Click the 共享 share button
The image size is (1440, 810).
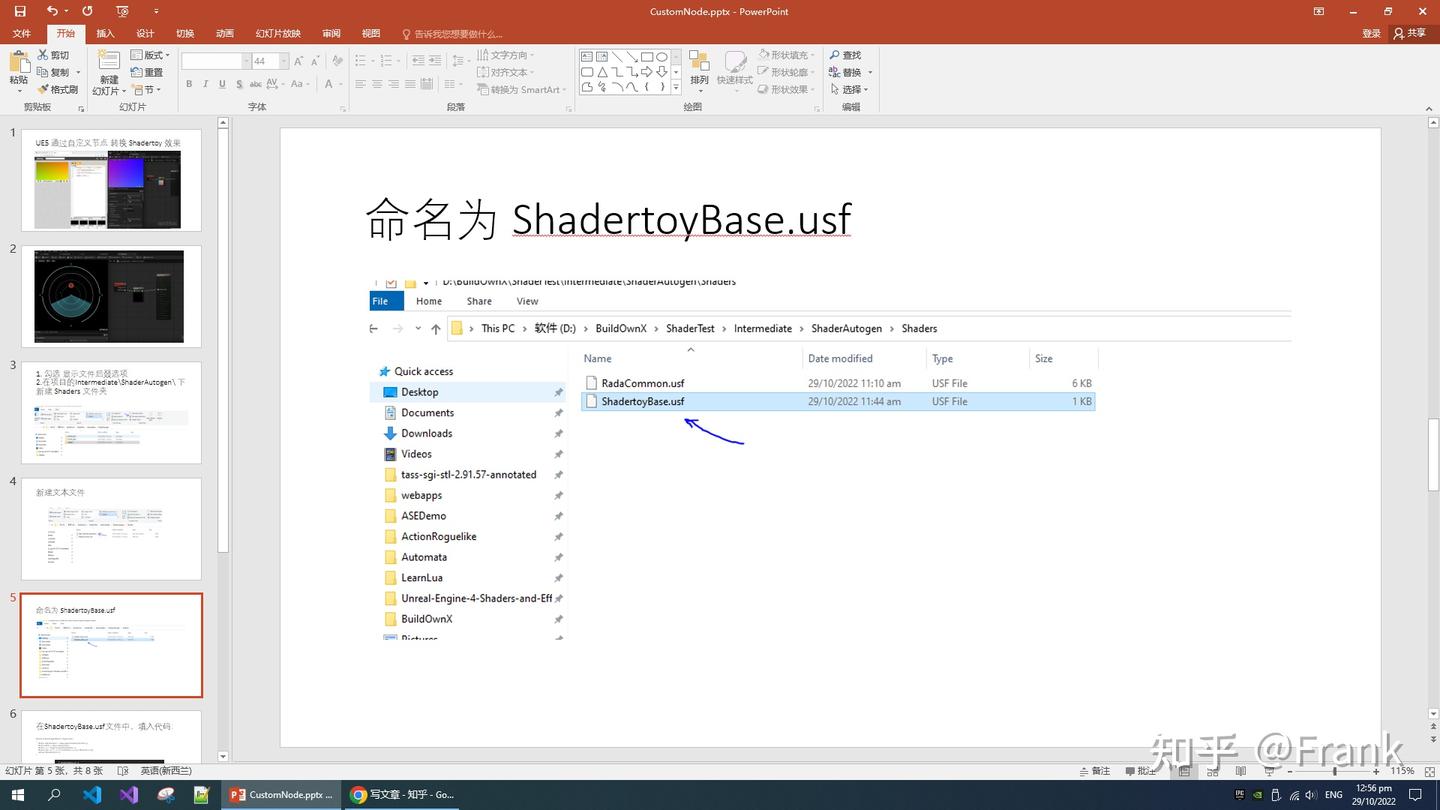(1413, 33)
